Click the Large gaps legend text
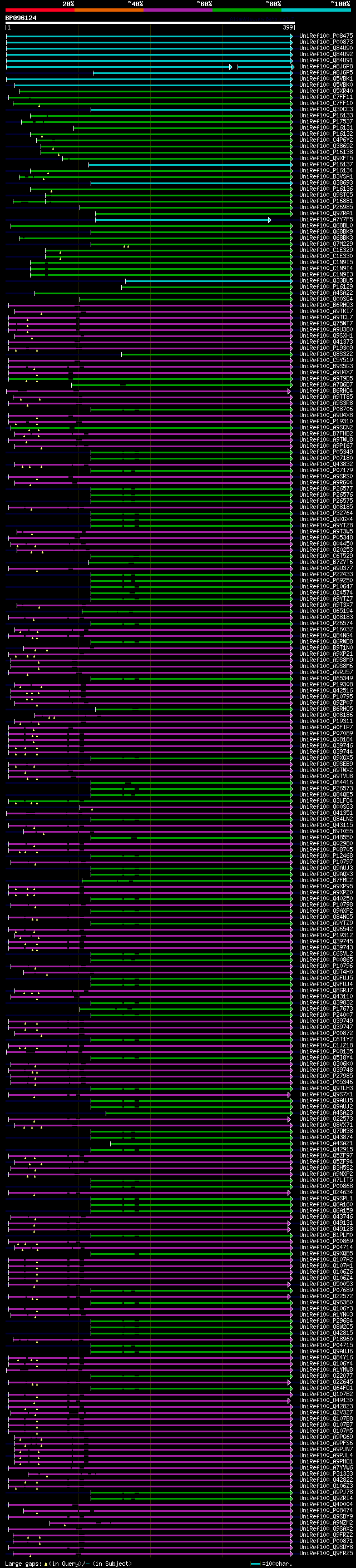Image resolution: width=356 pixels, height=1568 pixels. [68, 1563]
